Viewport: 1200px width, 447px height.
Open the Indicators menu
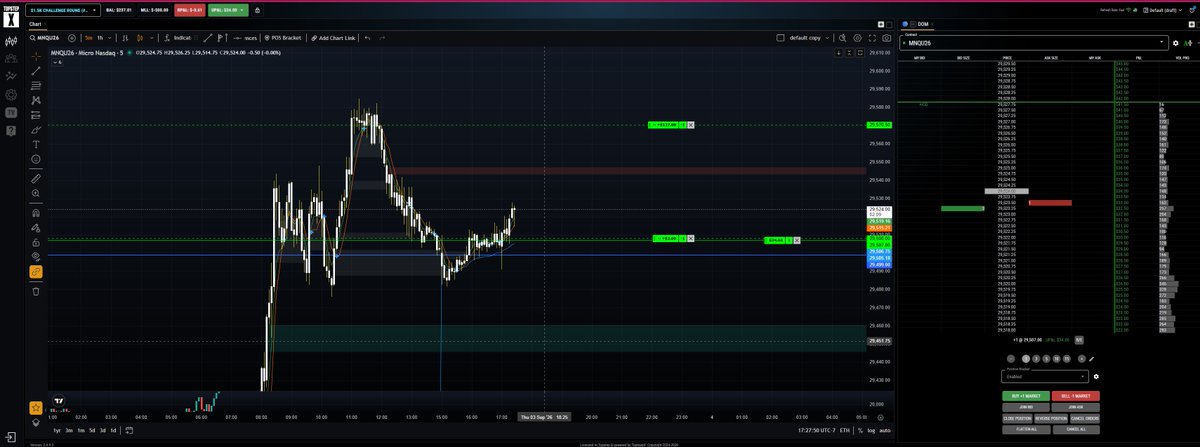pyautogui.click(x=178, y=38)
